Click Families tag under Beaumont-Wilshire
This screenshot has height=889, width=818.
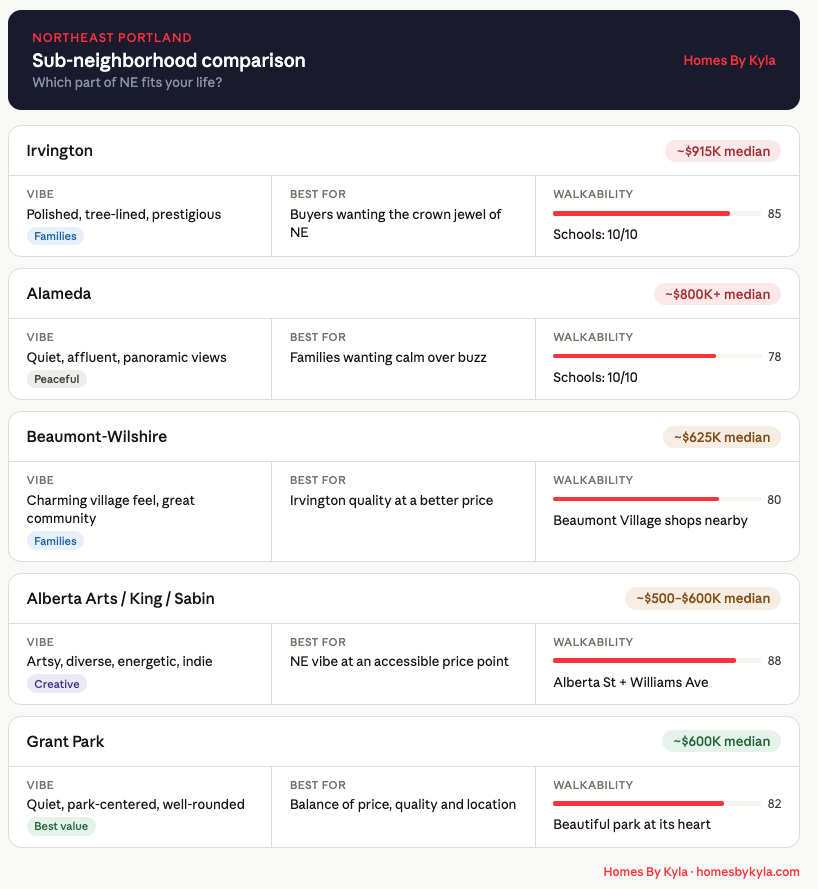[55, 541]
